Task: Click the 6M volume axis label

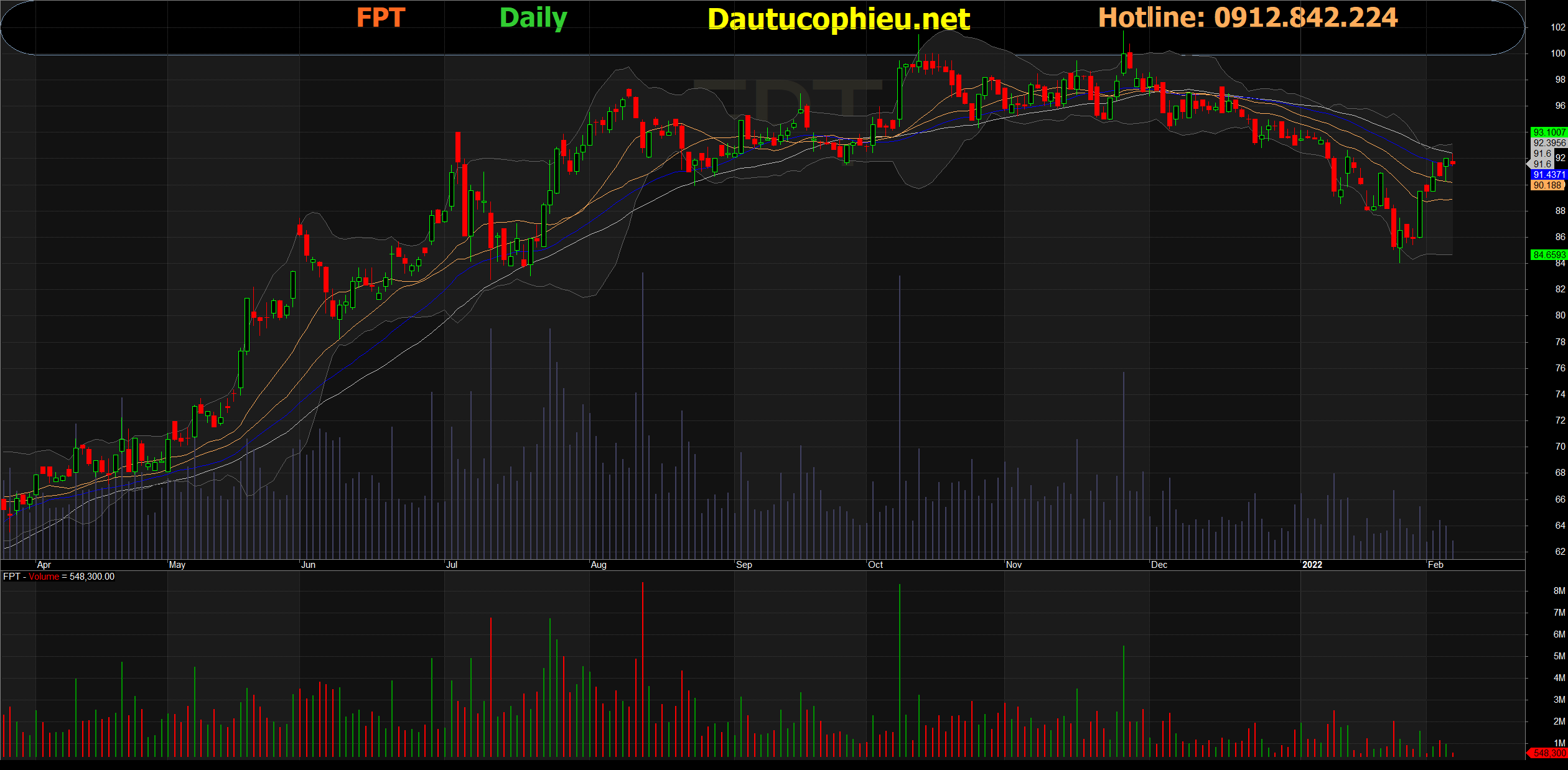Action: 1559,634
